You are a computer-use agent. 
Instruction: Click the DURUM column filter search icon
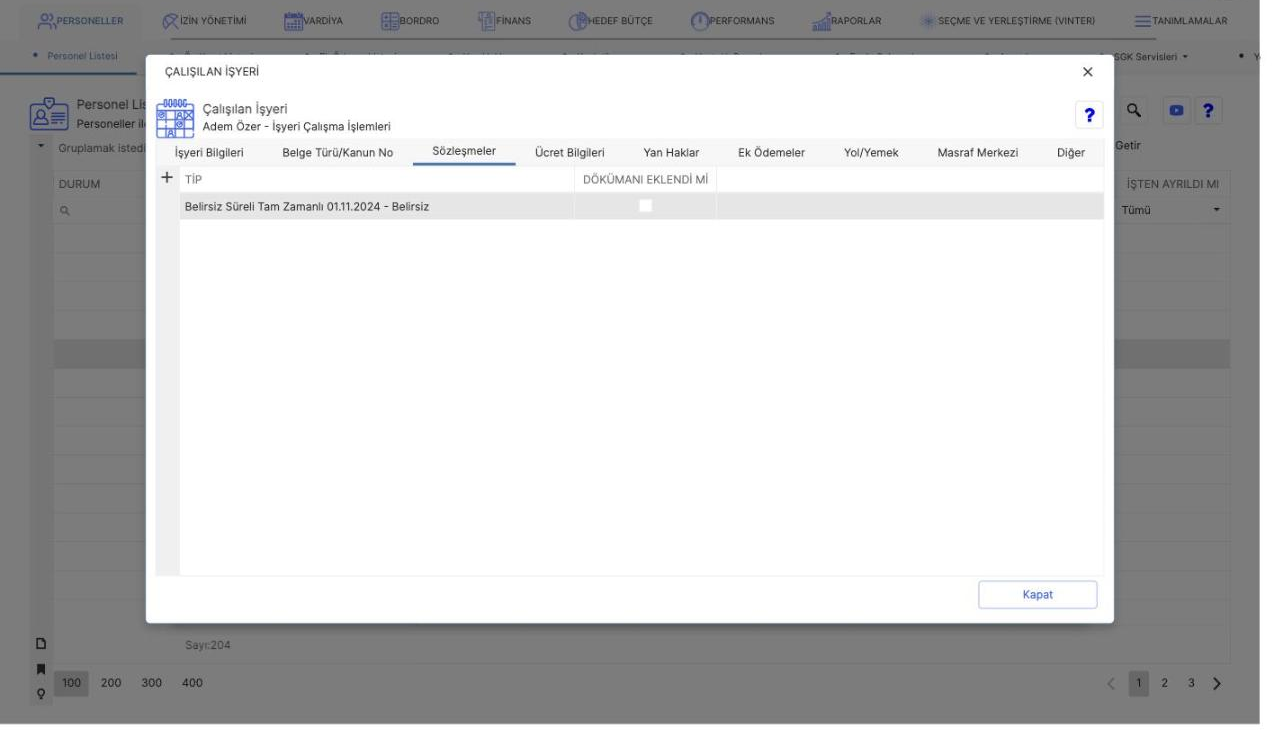tap(64, 212)
